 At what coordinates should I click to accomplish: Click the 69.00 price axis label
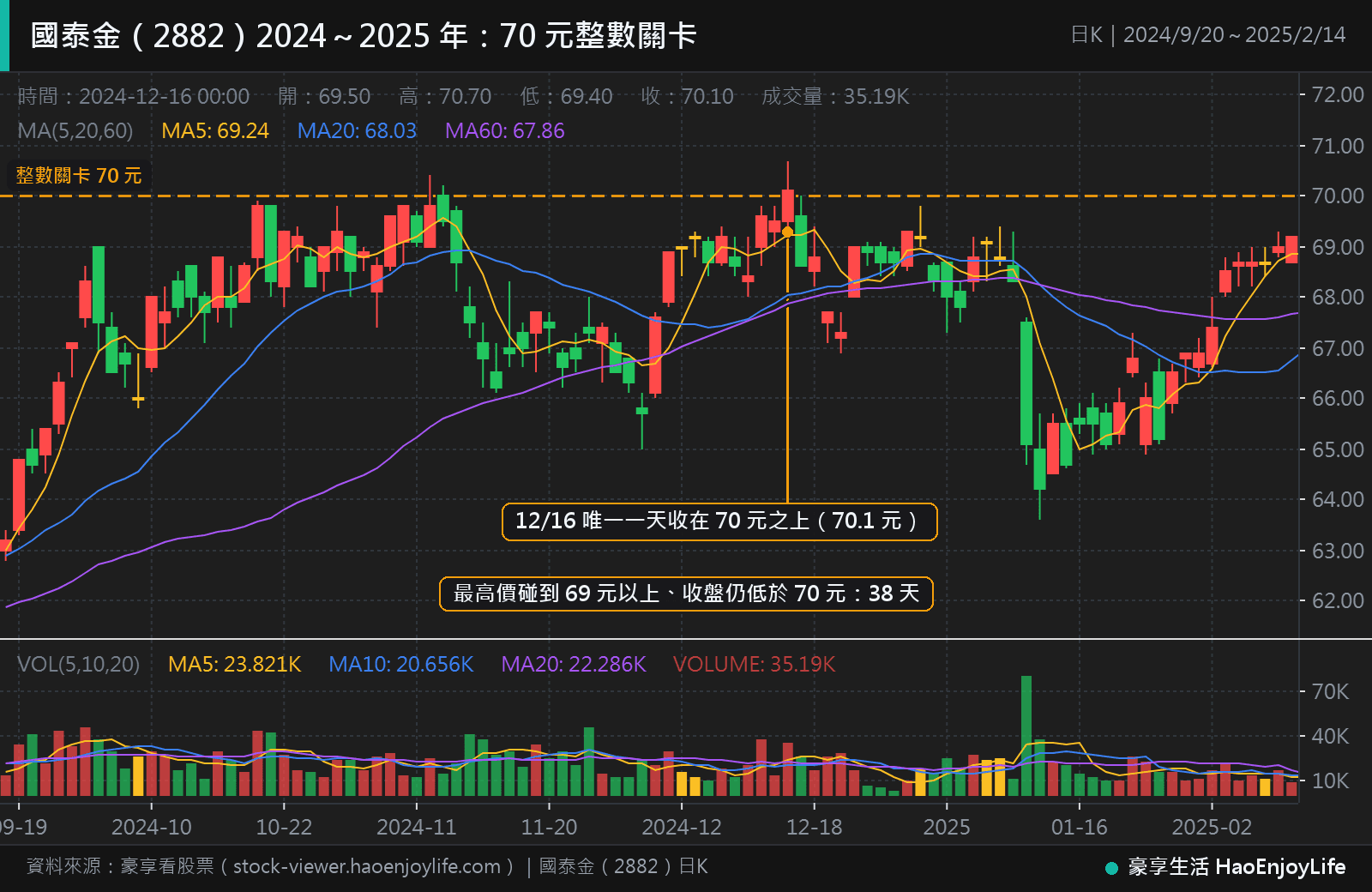click(1338, 247)
